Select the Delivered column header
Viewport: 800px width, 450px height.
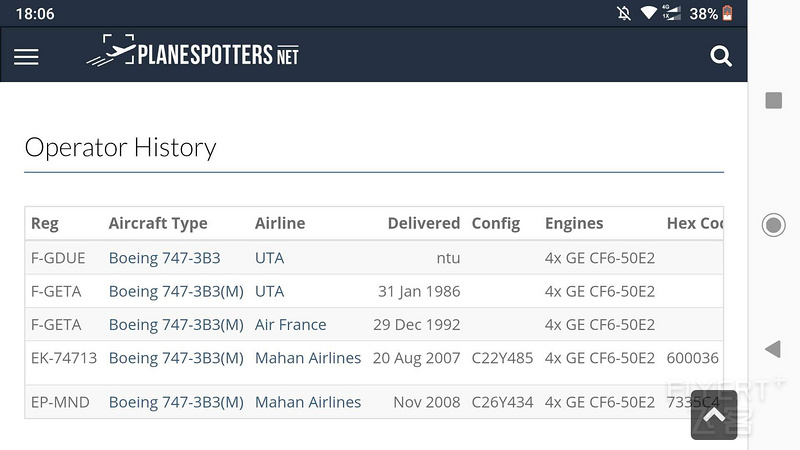click(423, 223)
